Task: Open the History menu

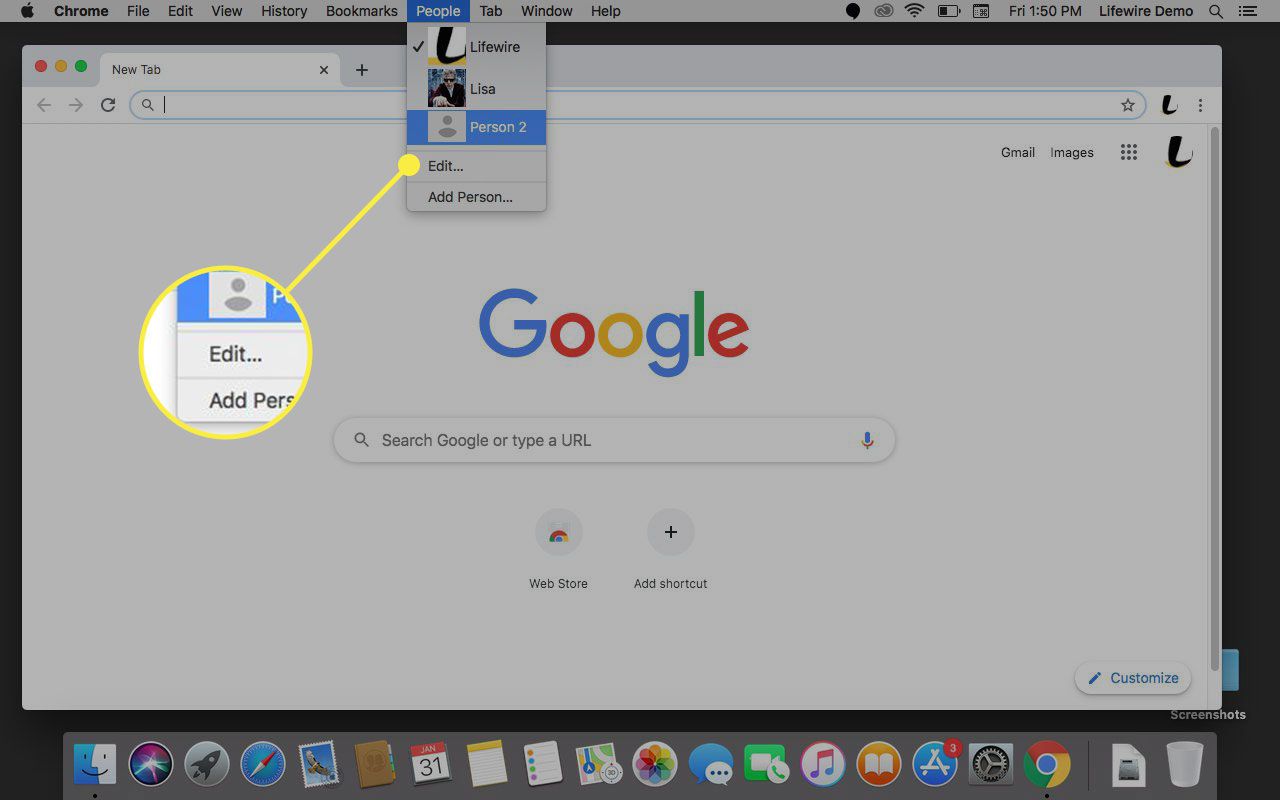Action: [284, 11]
